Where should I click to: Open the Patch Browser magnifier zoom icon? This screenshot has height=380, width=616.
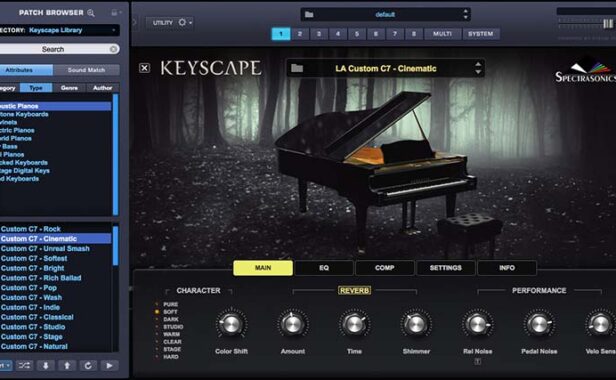pos(91,13)
